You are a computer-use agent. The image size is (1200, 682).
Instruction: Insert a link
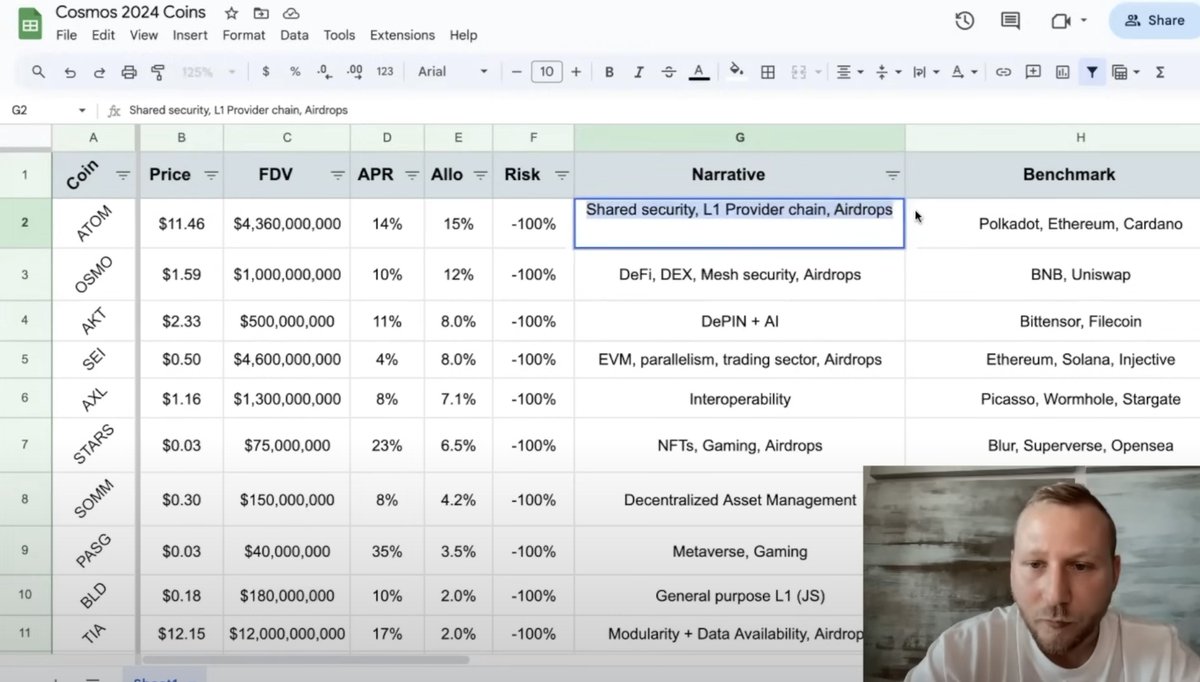click(x=1003, y=72)
